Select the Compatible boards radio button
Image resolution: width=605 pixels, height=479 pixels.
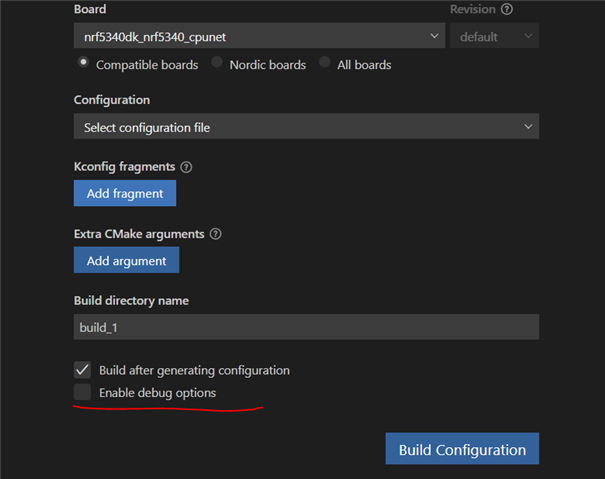tap(83, 63)
